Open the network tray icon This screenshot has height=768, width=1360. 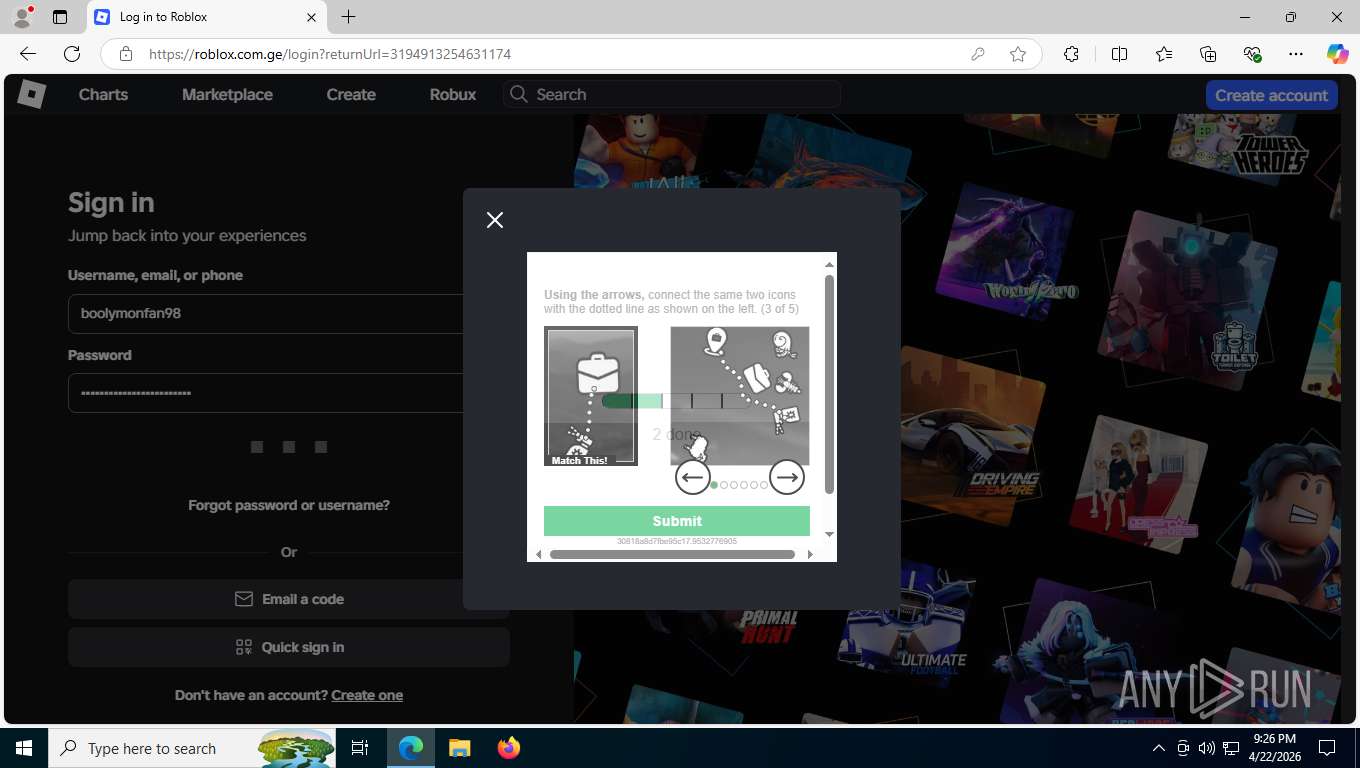1229,748
